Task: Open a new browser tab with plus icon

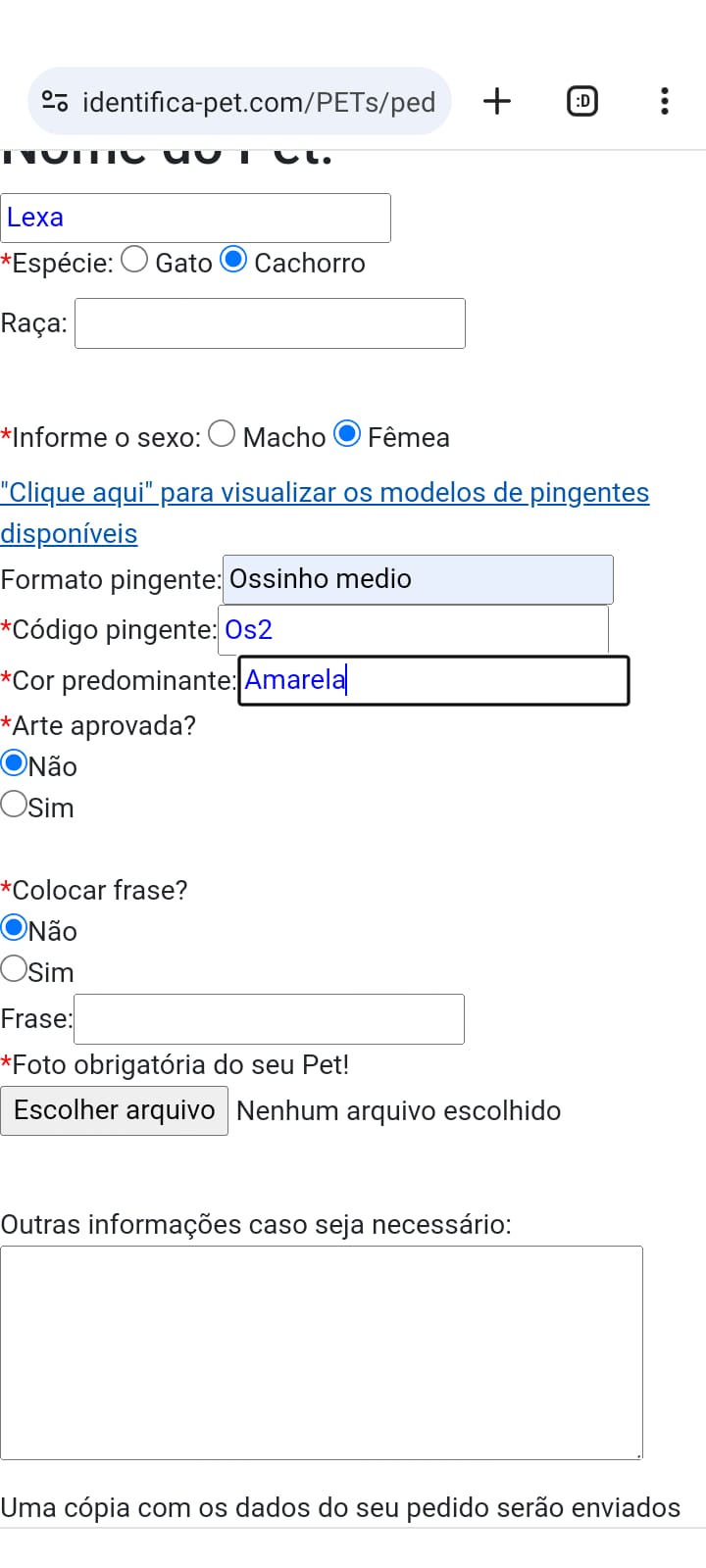Action: [497, 101]
